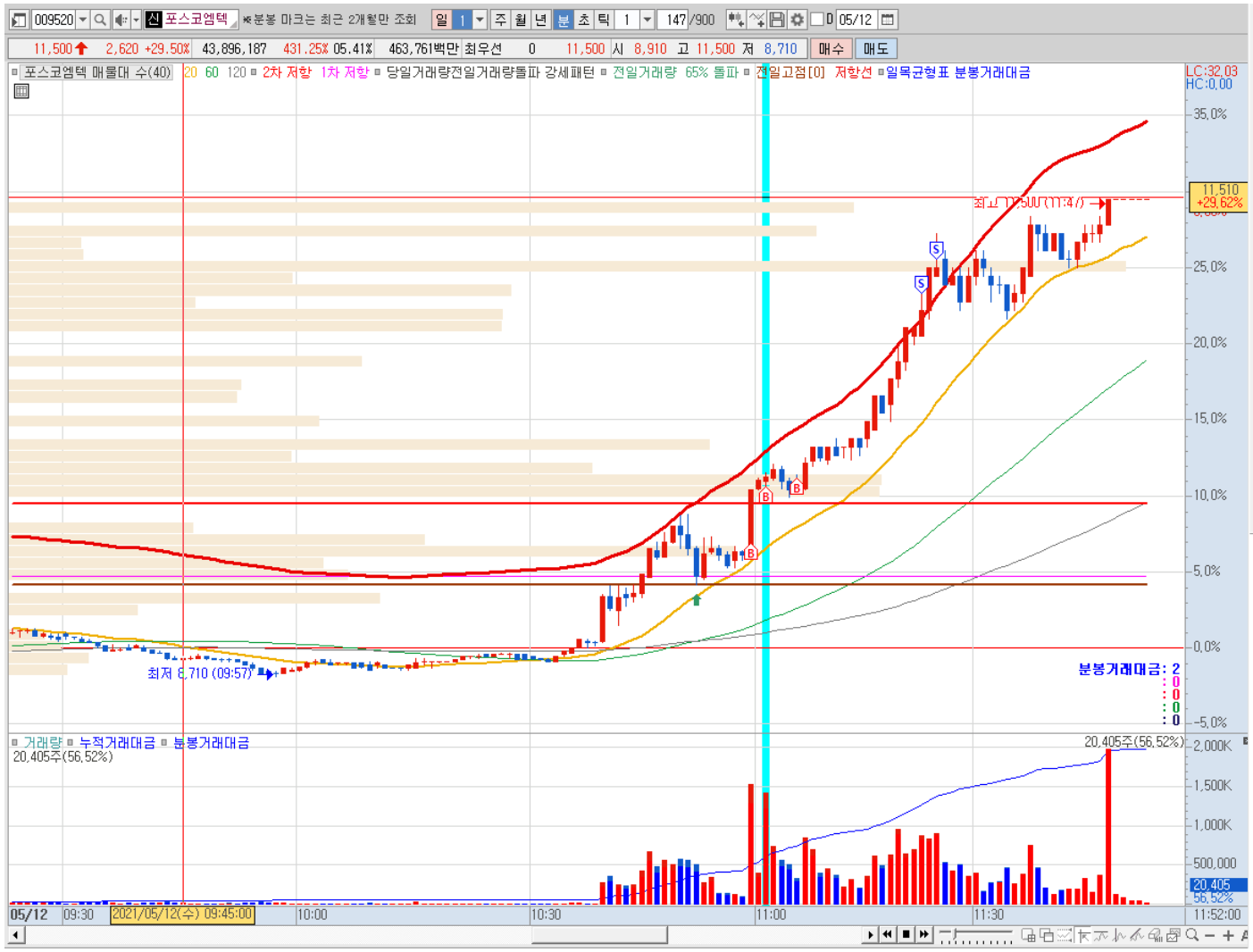This screenshot has width=1253, height=952.
Task: Toggle the 일목균형표 indicator marker
Action: tap(880, 72)
